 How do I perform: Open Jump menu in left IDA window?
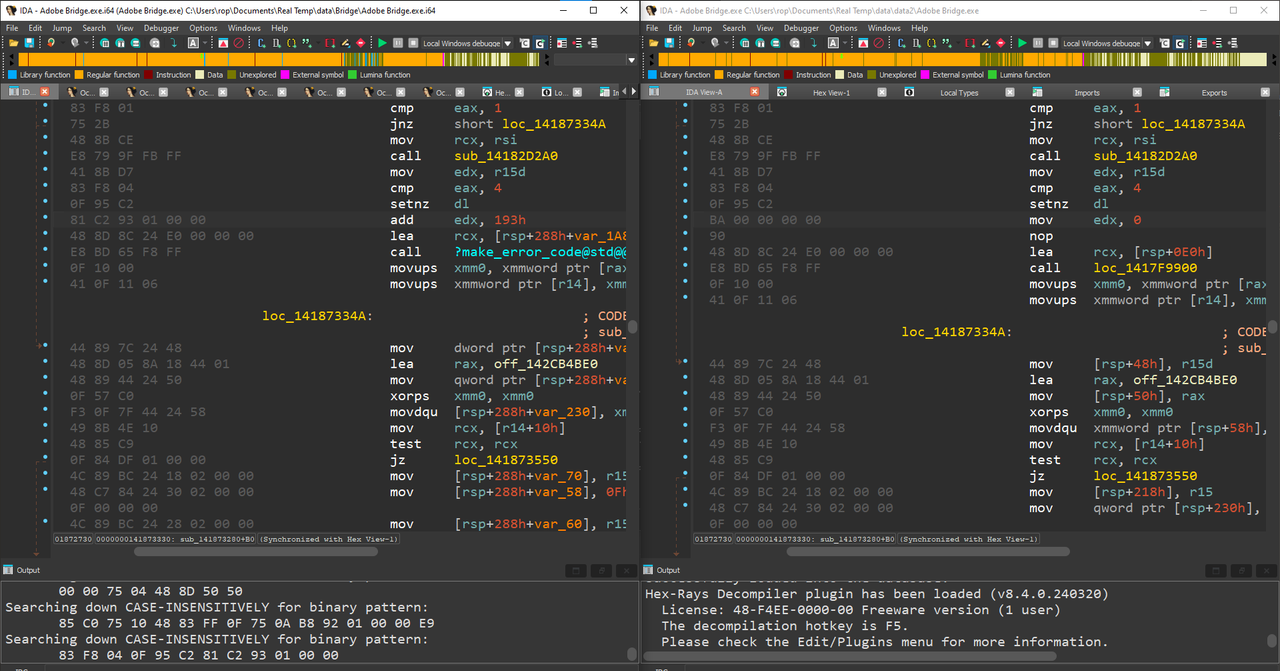pos(61,28)
